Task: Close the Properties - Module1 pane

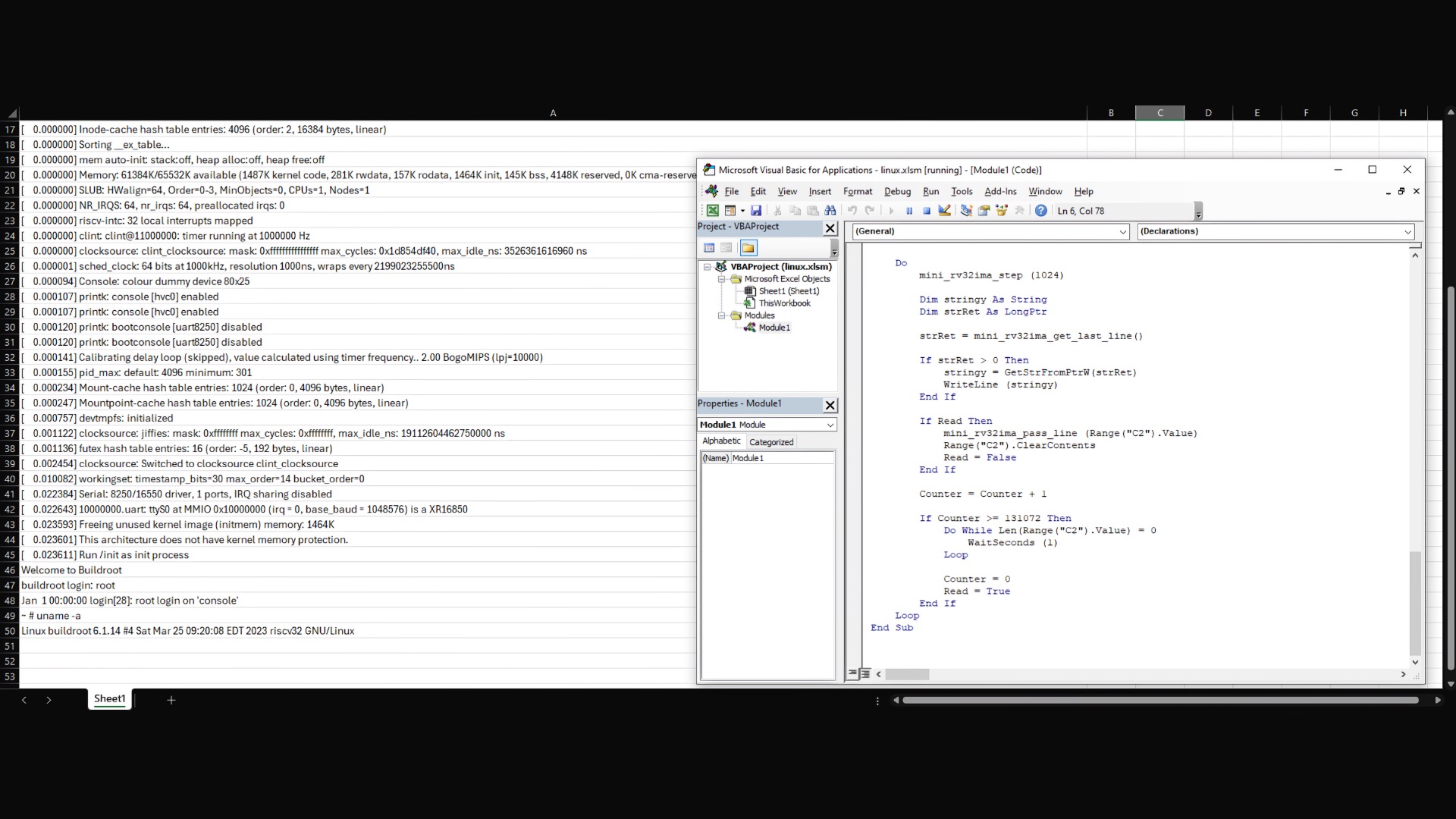Action: point(830,405)
